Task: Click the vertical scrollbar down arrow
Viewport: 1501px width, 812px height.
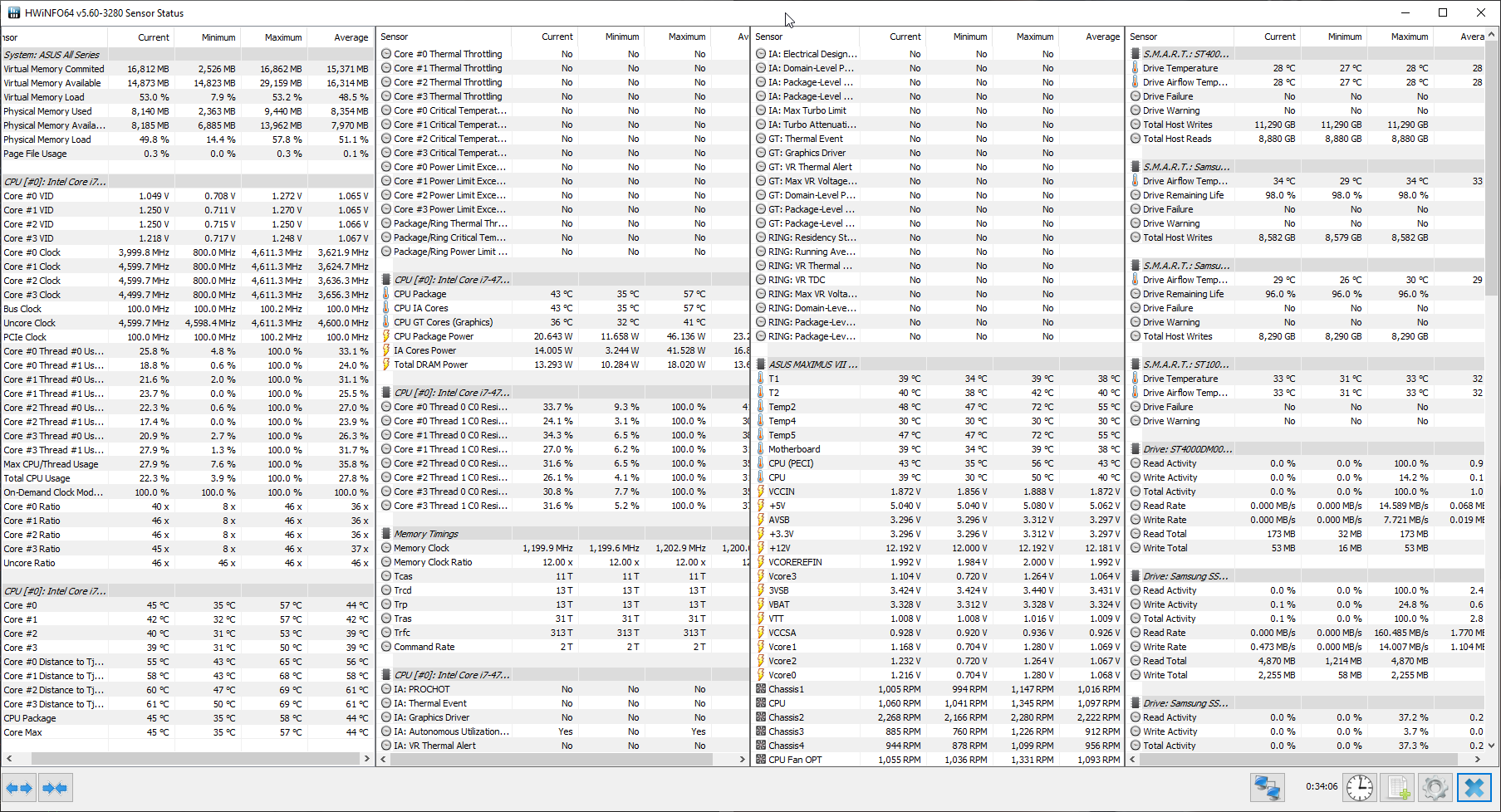Action: click(1492, 746)
